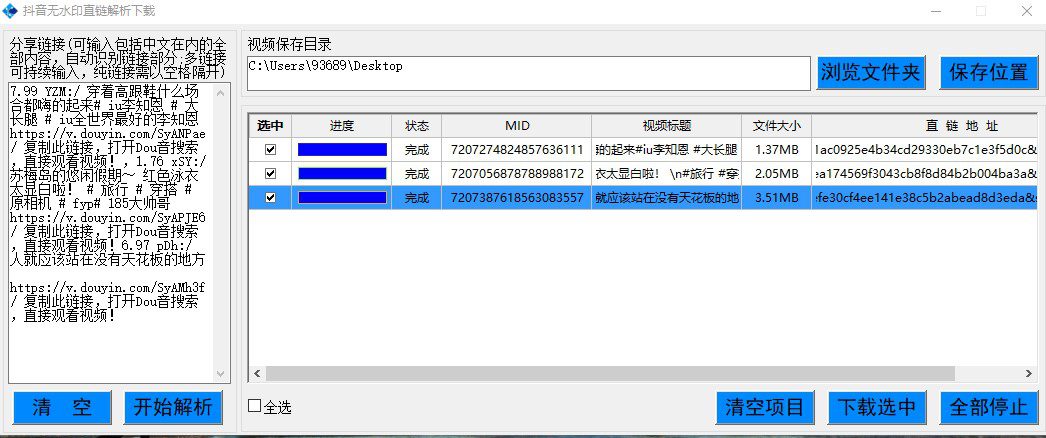
Task: Click direct link starting with fe30cf4ee141e
Action: pos(925,198)
